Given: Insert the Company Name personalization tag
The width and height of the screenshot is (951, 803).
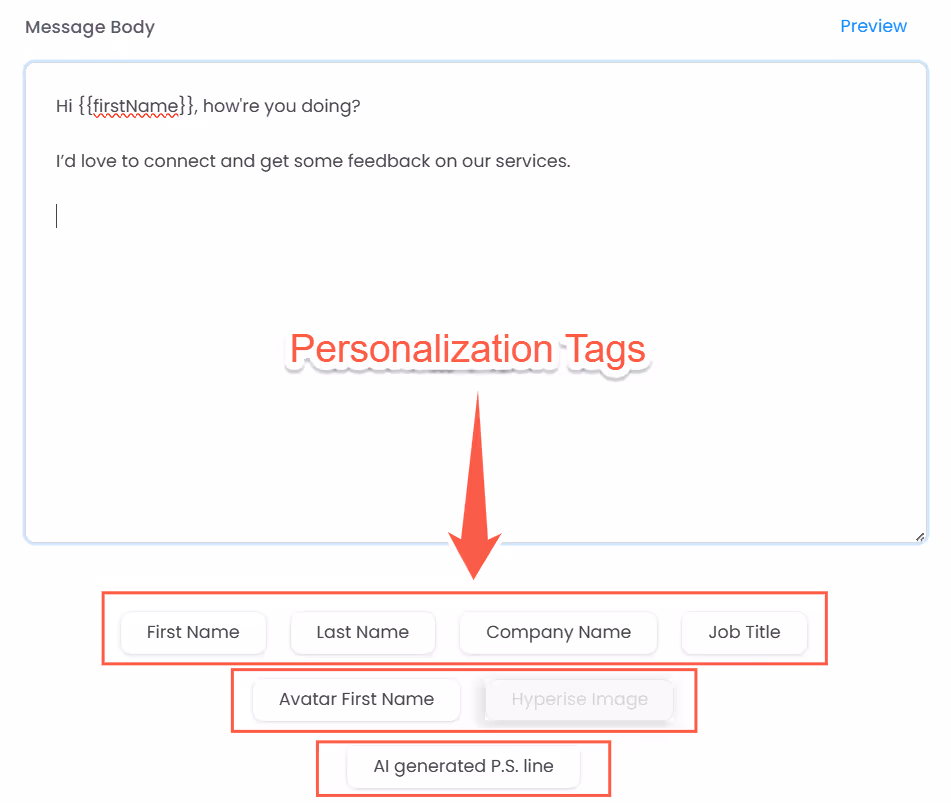Looking at the screenshot, I should [x=557, y=632].
